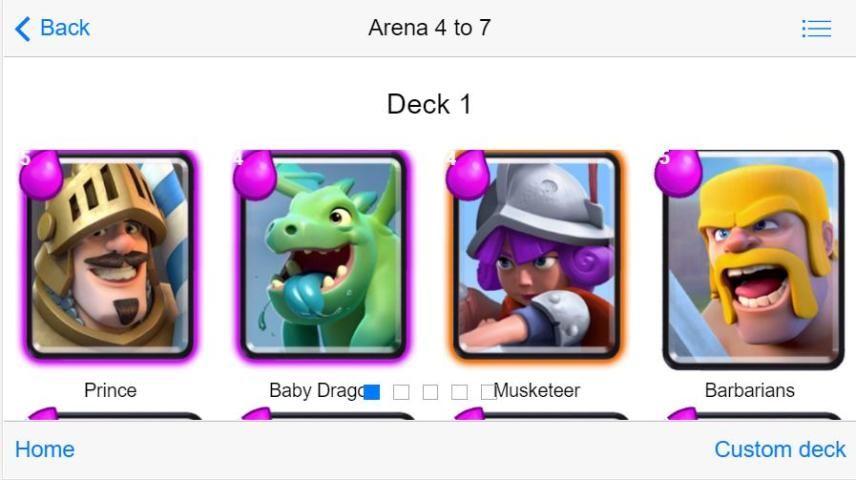The height and width of the screenshot is (480, 856).
Task: Tap Musketeer's elixir cost drop
Action: pos(467,175)
